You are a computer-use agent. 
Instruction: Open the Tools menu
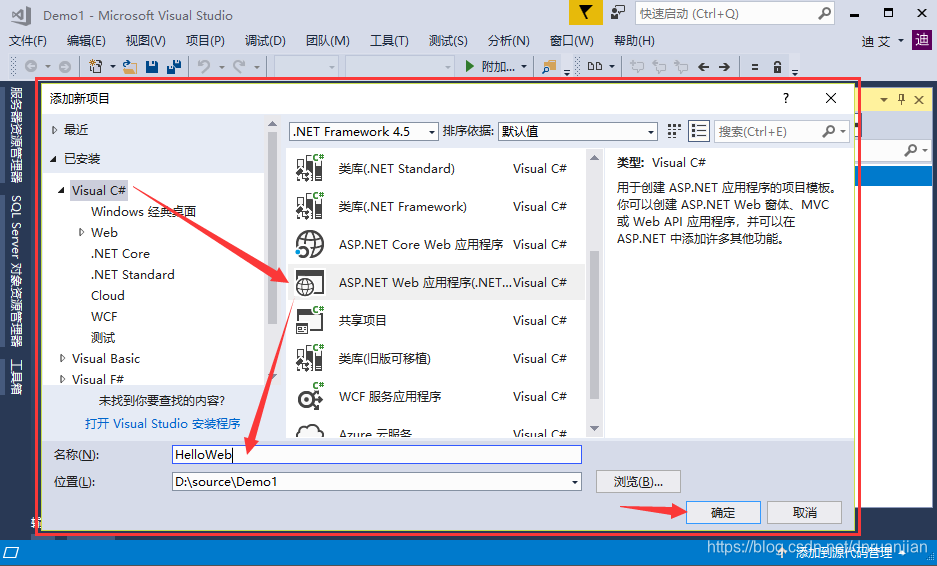(389, 41)
